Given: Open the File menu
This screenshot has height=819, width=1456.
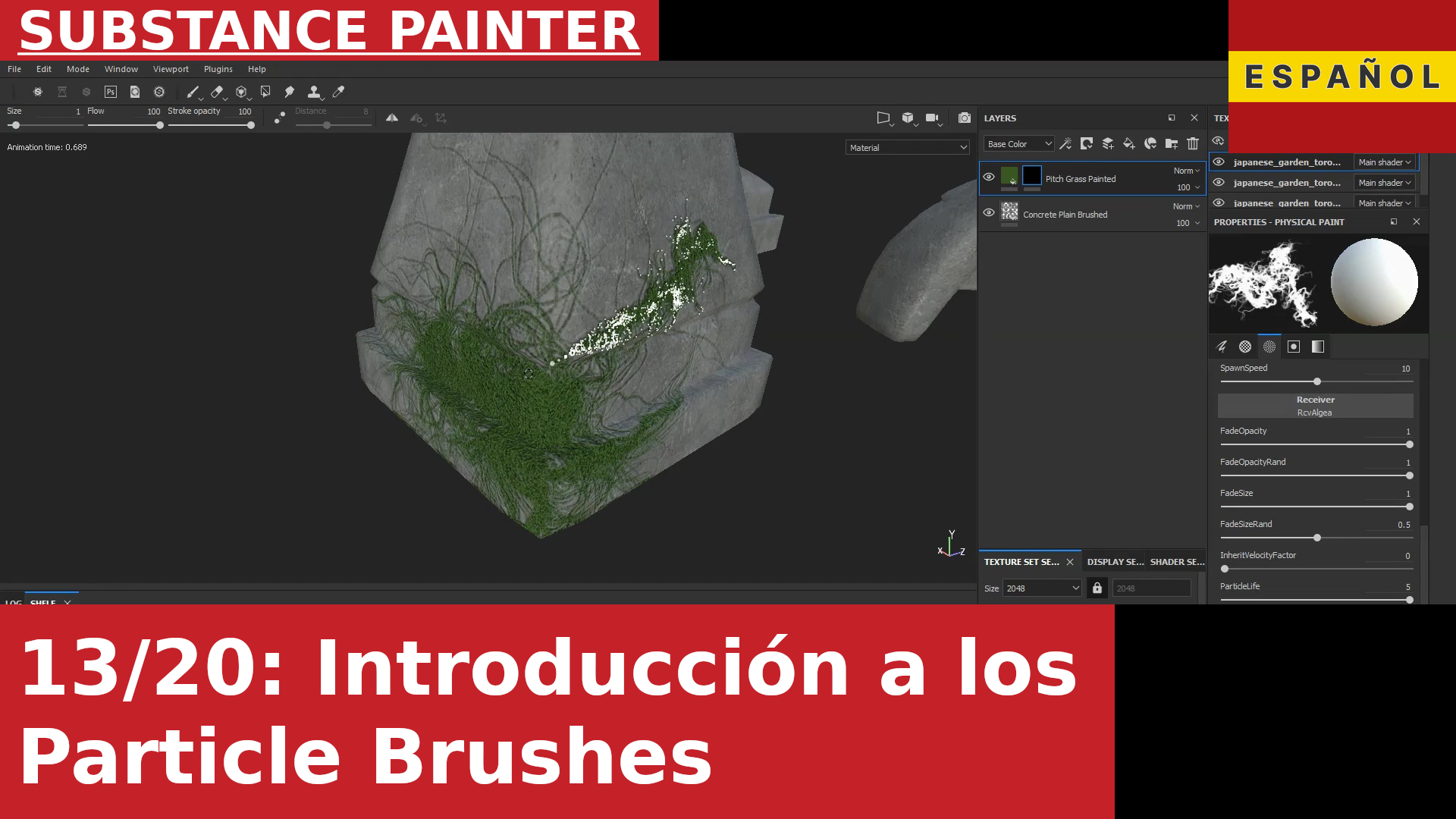Looking at the screenshot, I should (x=14, y=69).
